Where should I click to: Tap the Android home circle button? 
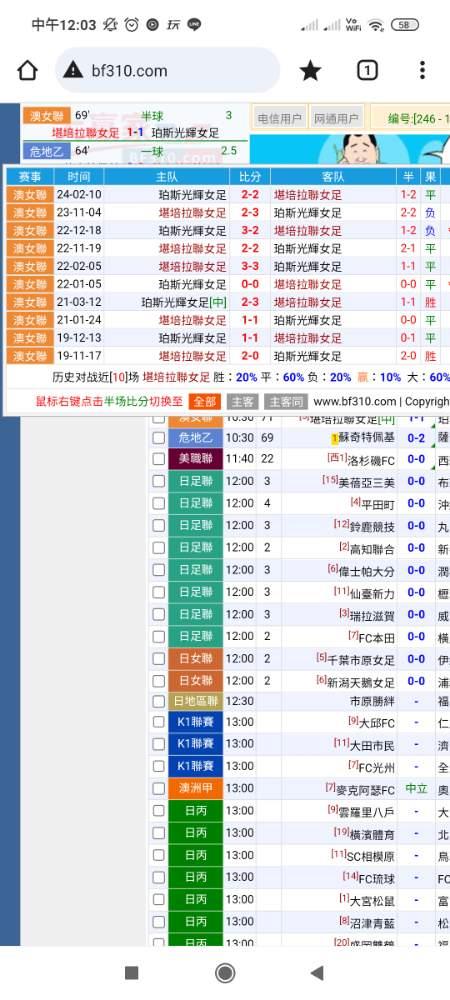click(x=225, y=973)
